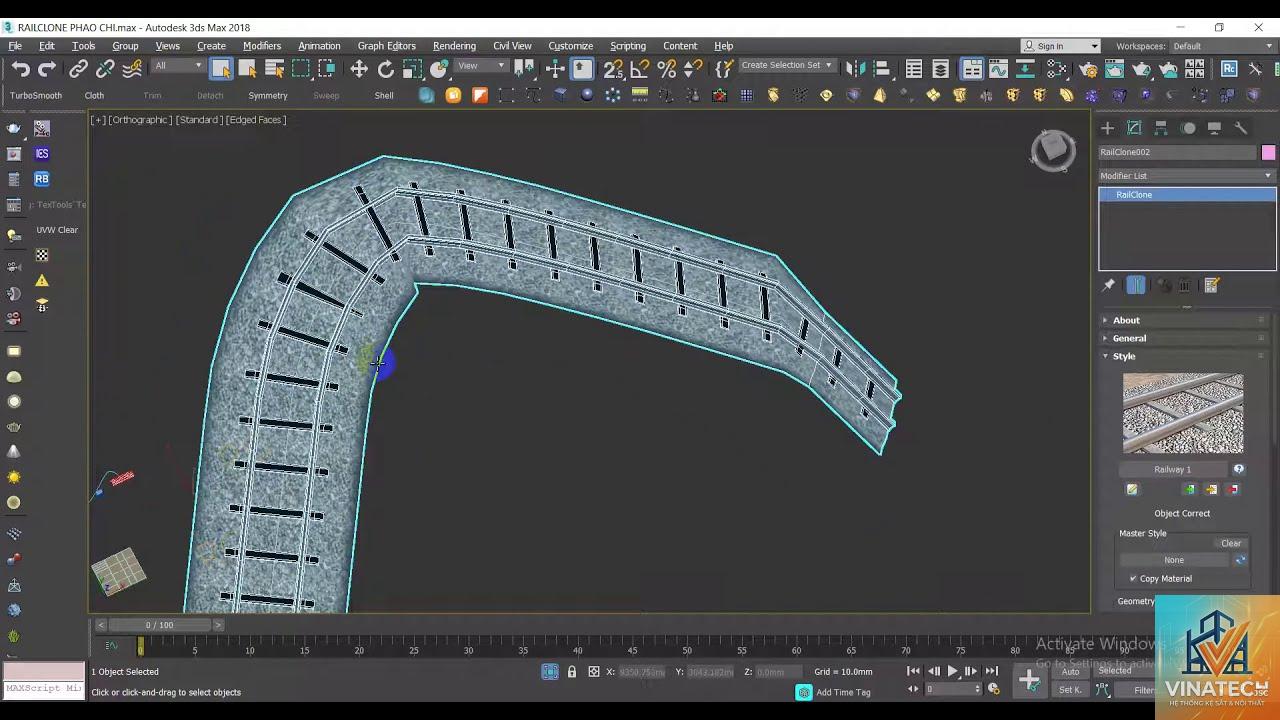Open the Customize menu
This screenshot has height=720, width=1280.
[x=571, y=46]
